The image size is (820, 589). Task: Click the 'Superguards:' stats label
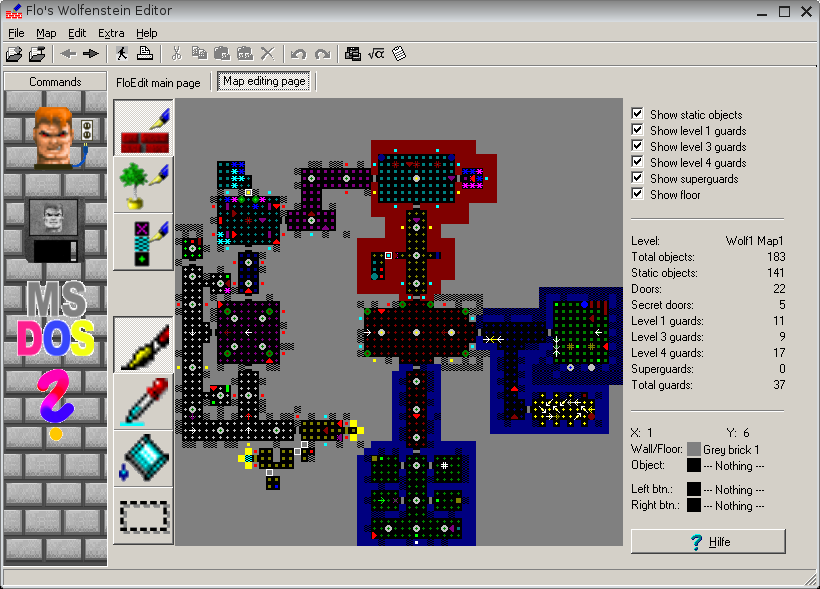tap(662, 369)
